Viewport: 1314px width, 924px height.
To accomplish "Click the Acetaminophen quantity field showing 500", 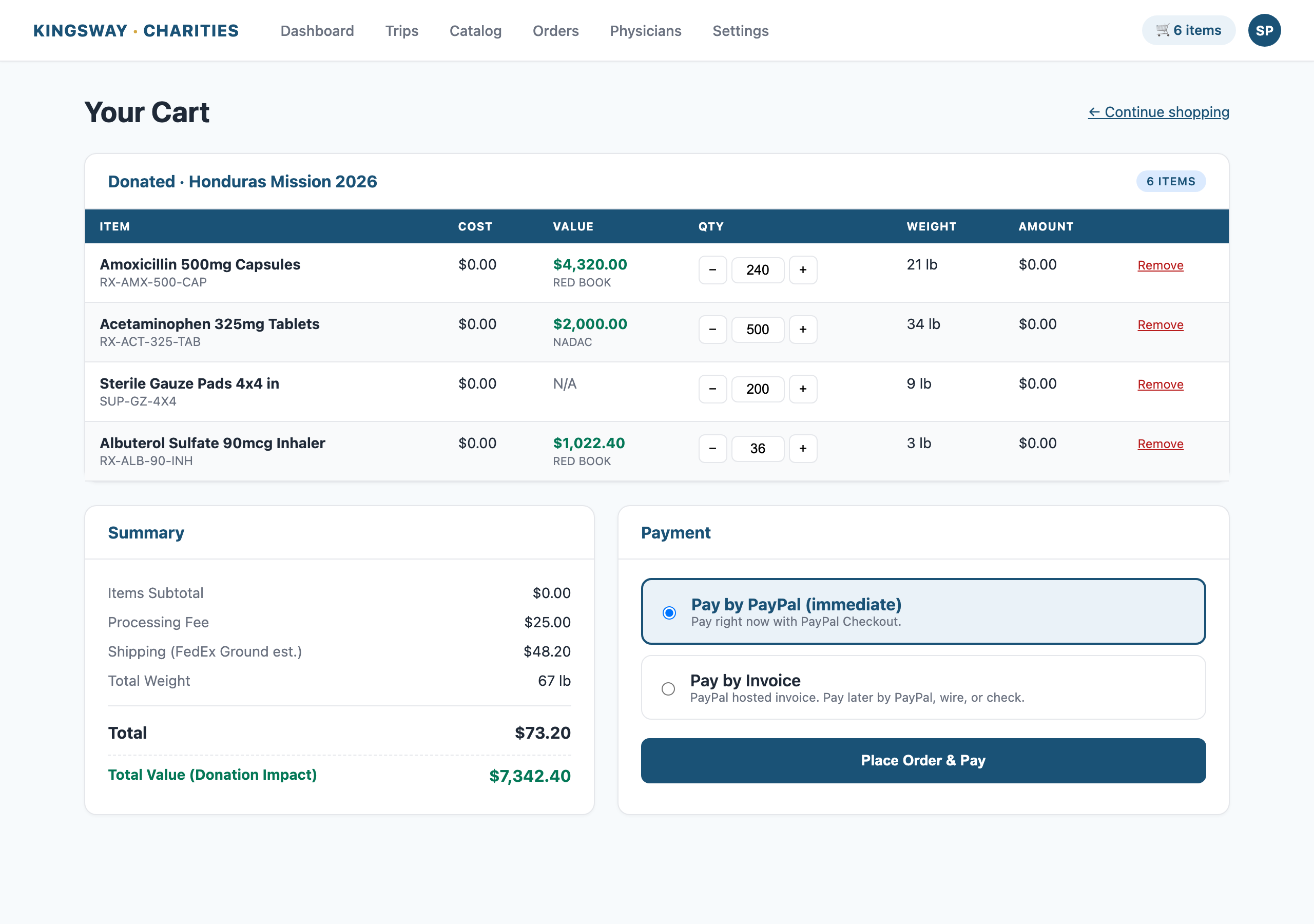I will [758, 329].
